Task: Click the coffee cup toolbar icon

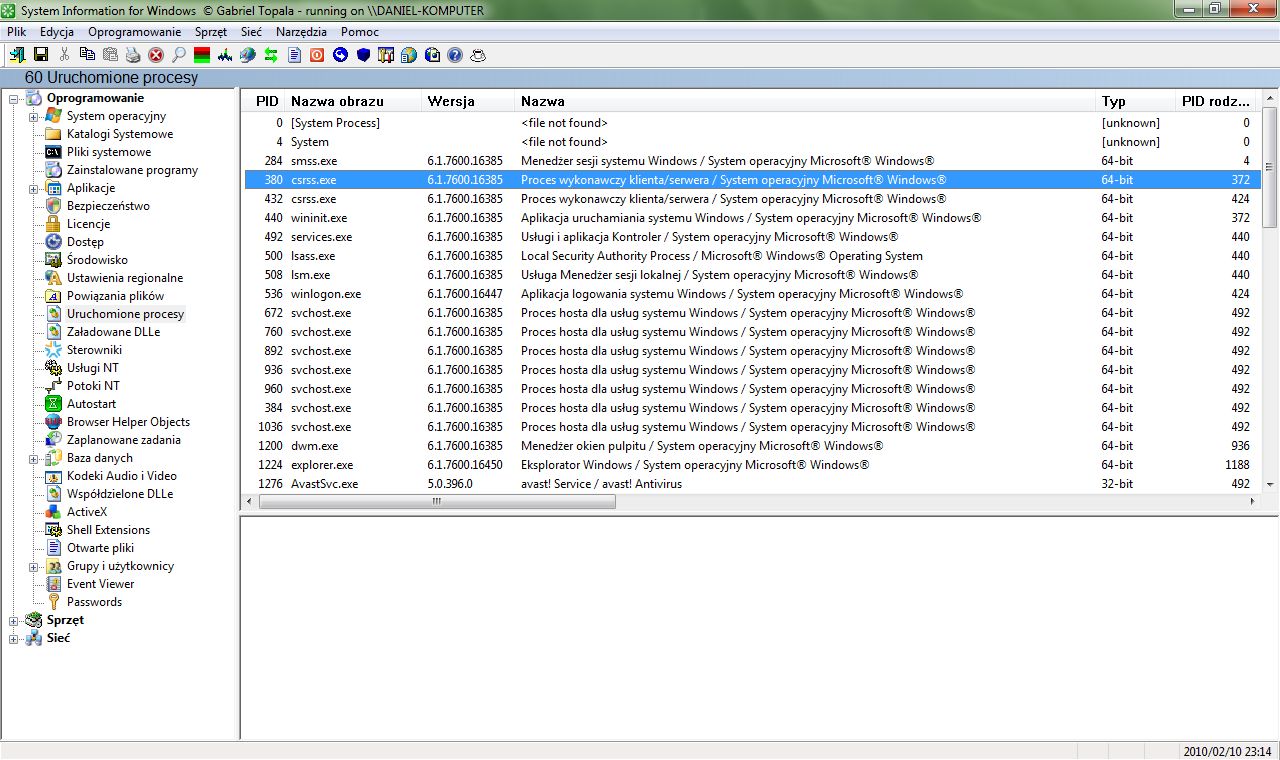Action: point(478,55)
